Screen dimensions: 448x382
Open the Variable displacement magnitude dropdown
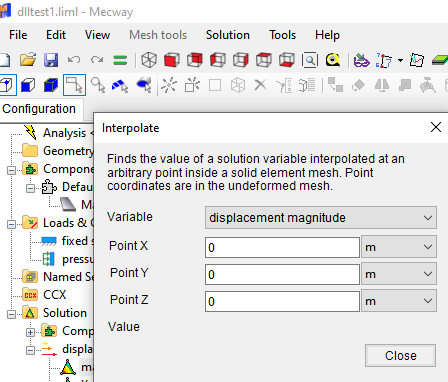(x=321, y=218)
